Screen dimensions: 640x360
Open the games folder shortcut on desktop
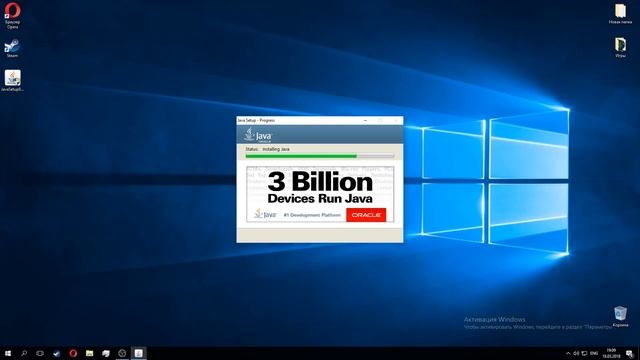tap(620, 47)
